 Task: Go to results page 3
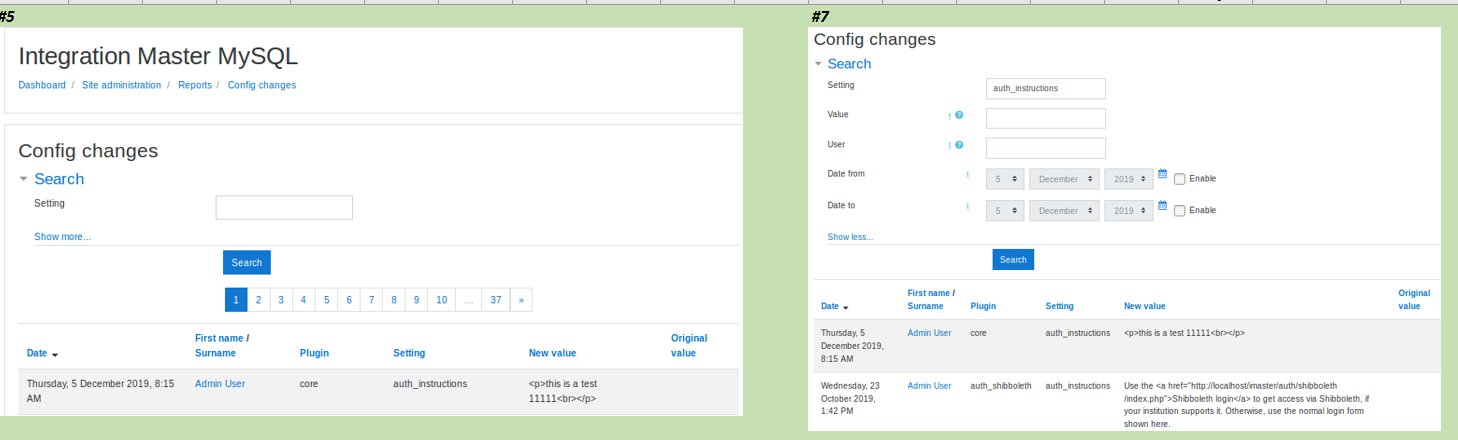tap(281, 300)
